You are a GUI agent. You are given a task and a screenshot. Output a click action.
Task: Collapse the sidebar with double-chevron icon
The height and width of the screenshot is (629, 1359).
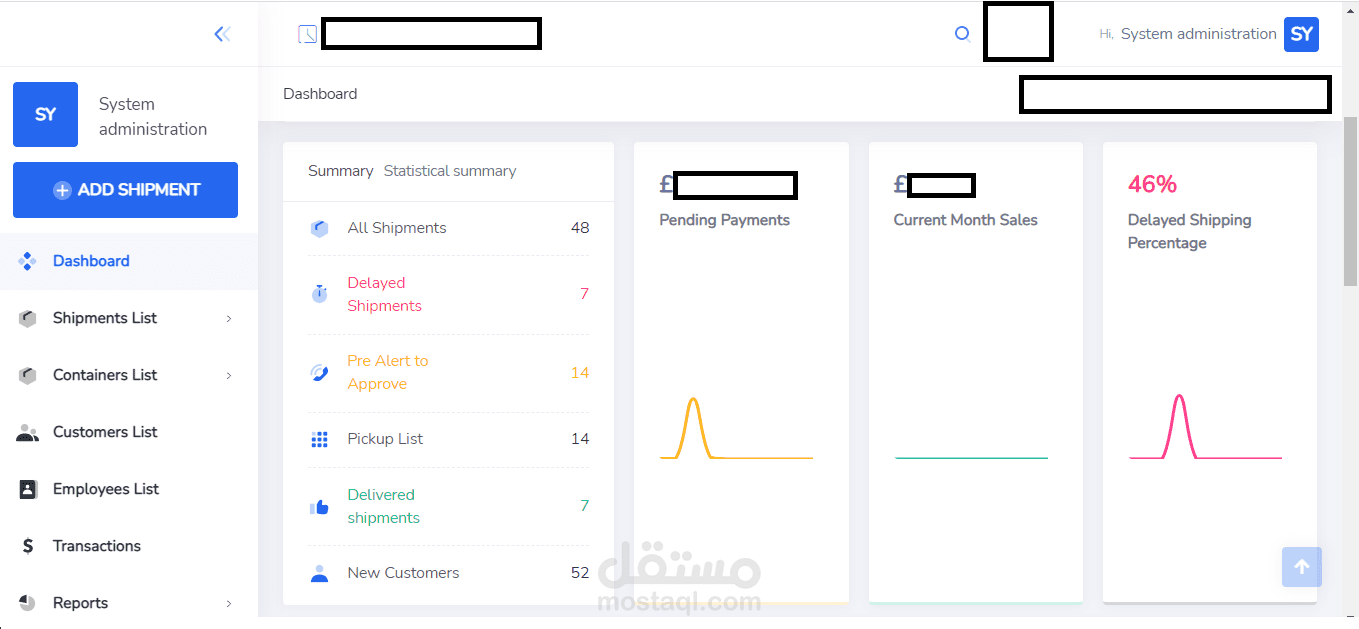pos(222,34)
